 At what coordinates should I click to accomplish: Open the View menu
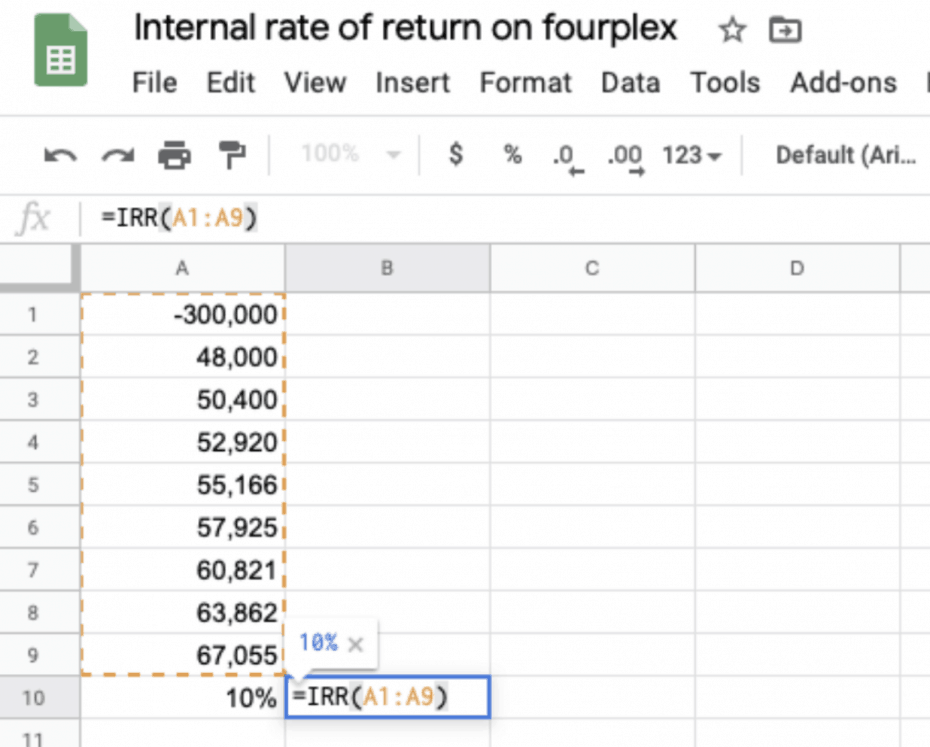tap(315, 82)
